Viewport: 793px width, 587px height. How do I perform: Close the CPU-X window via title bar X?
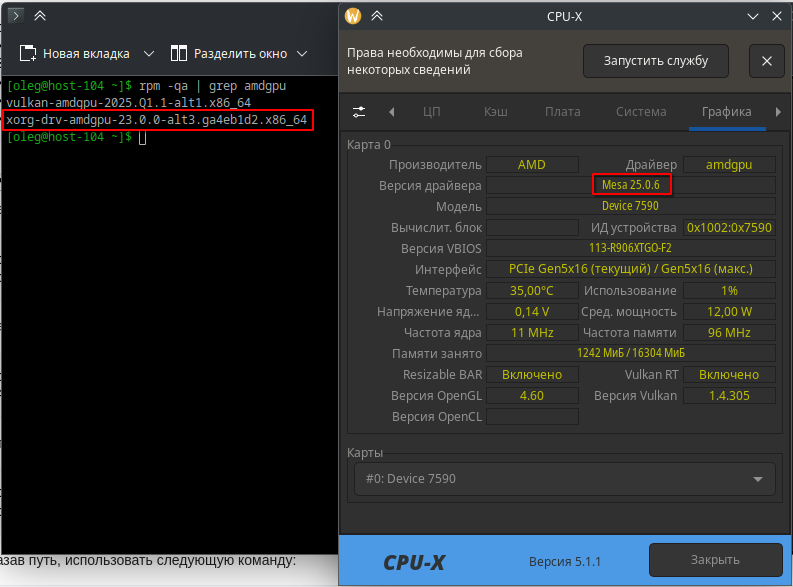pyautogui.click(x=777, y=16)
